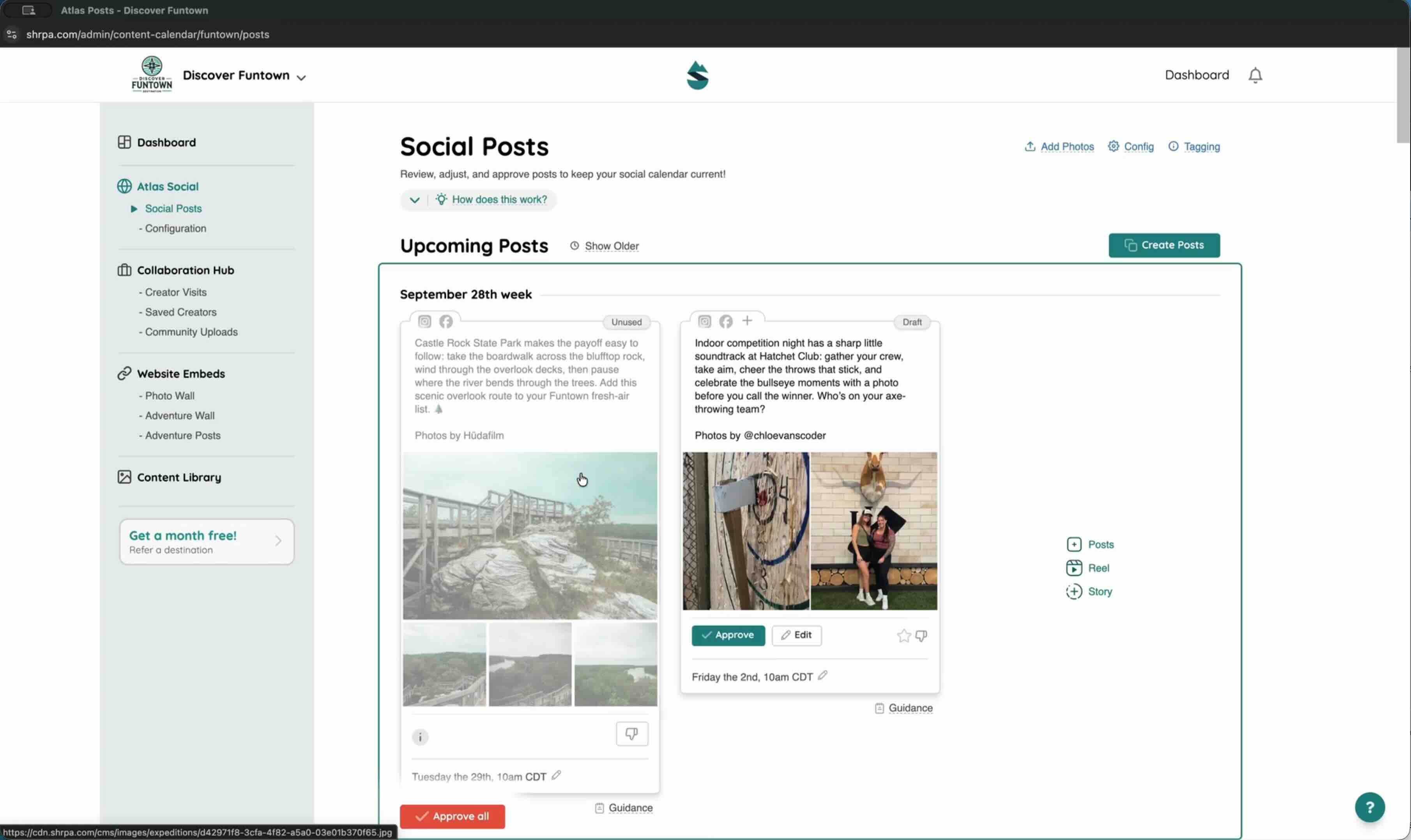The height and width of the screenshot is (840, 1411).
Task: Click Instagram icon on the Draft post card
Action: tap(704, 321)
